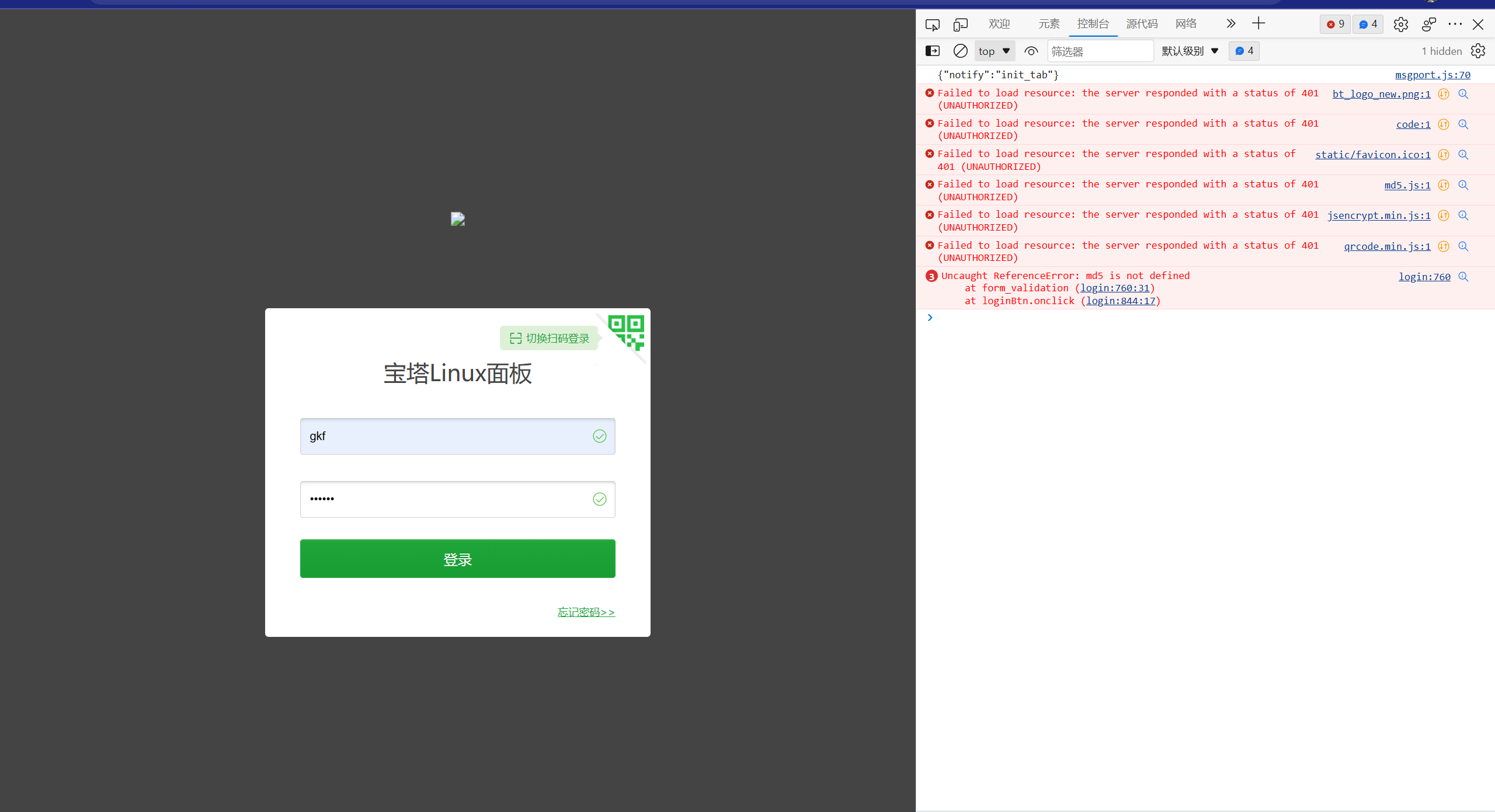Image resolution: width=1495 pixels, height=812 pixels.
Task: Open console settings gear beside 1 hidden
Action: [1478, 51]
